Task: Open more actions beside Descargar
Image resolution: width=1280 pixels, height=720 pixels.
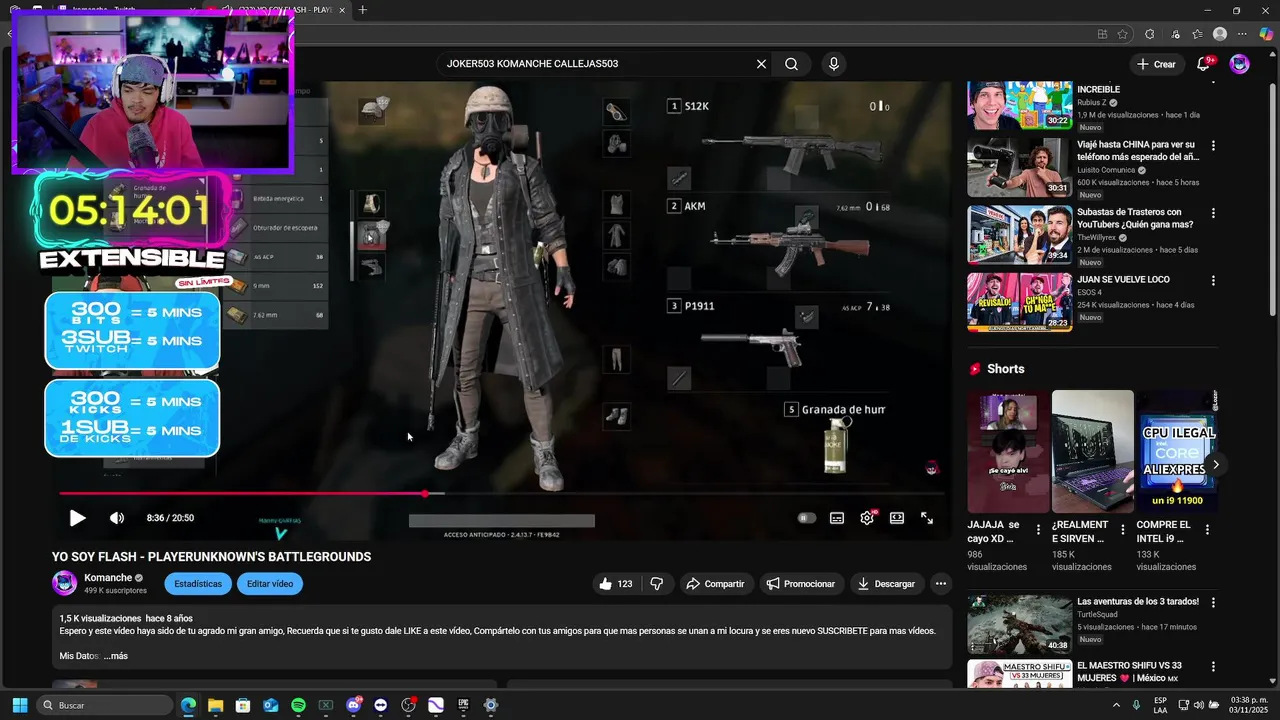Action: (940, 584)
